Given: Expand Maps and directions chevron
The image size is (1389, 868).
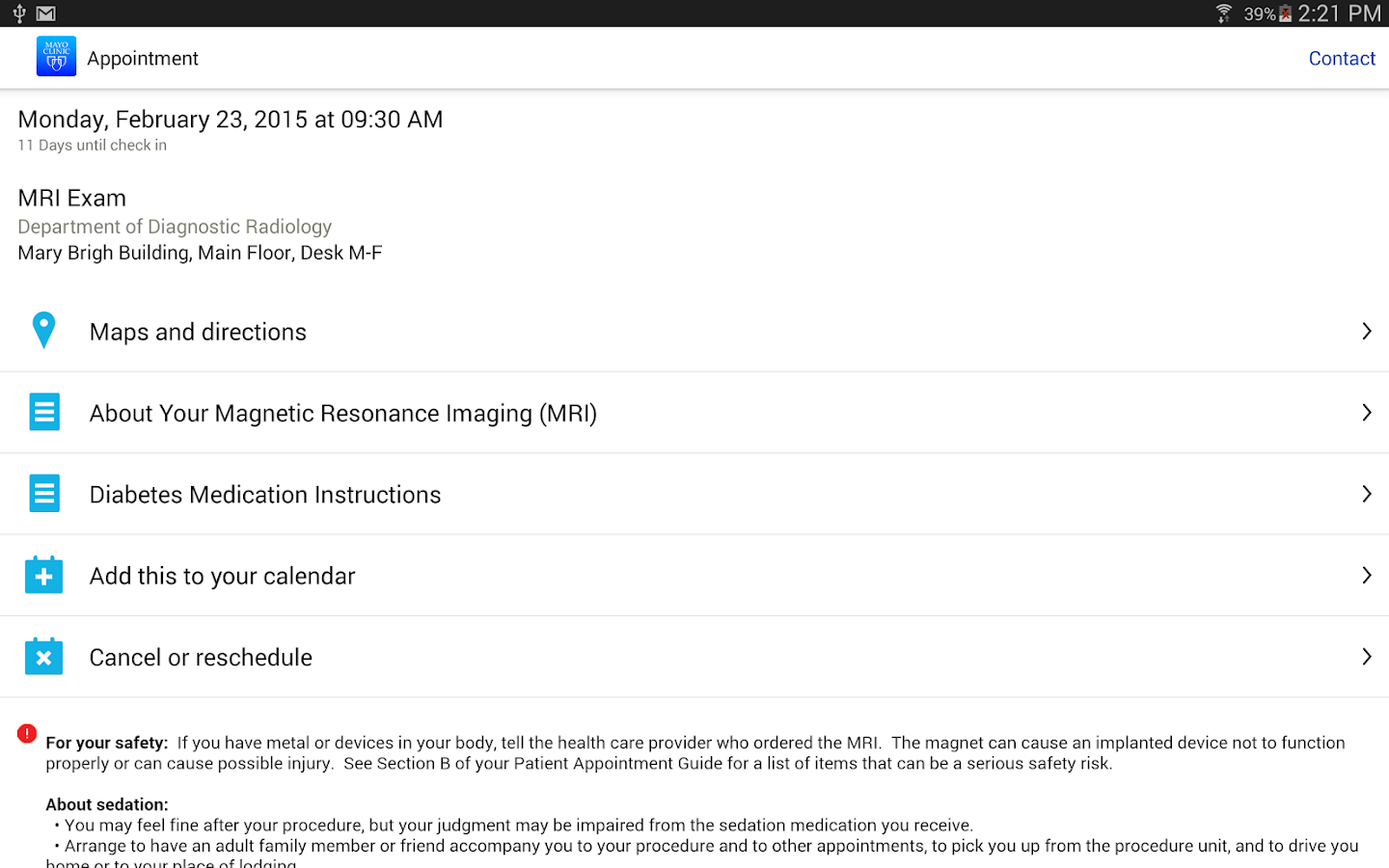Looking at the screenshot, I should pos(1366,331).
